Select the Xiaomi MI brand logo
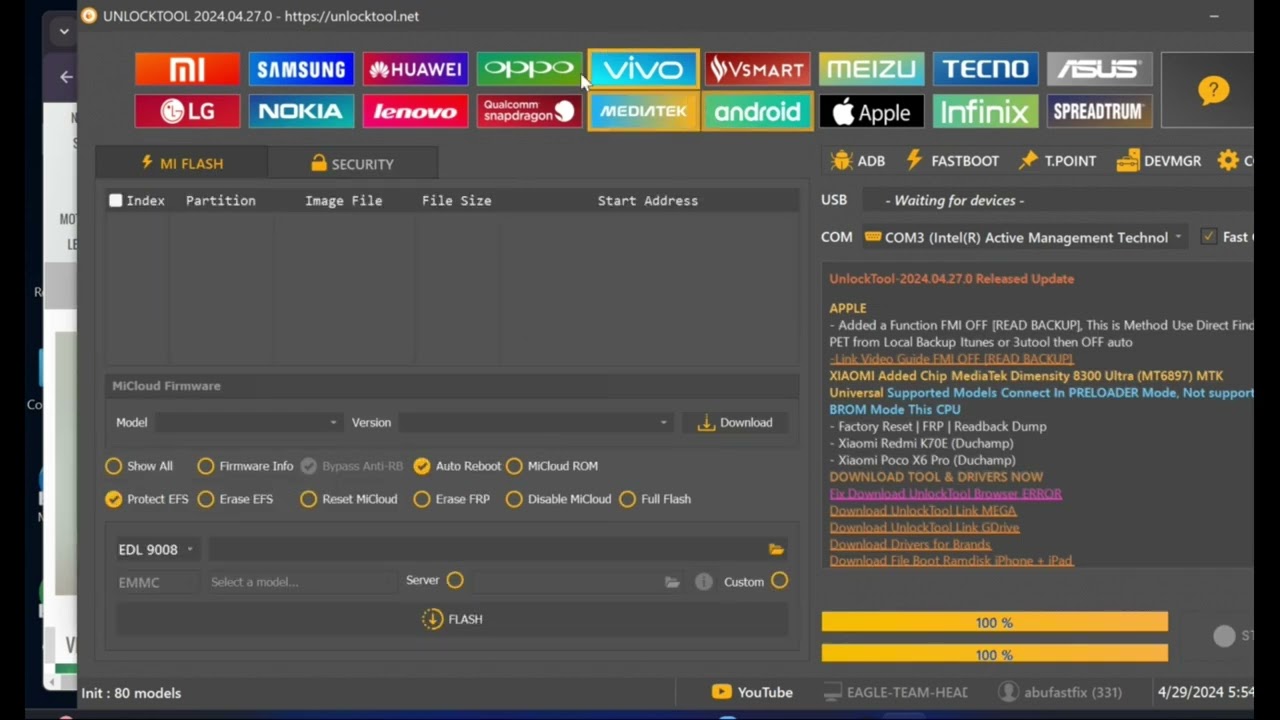The width and height of the screenshot is (1280, 720). (x=187, y=69)
